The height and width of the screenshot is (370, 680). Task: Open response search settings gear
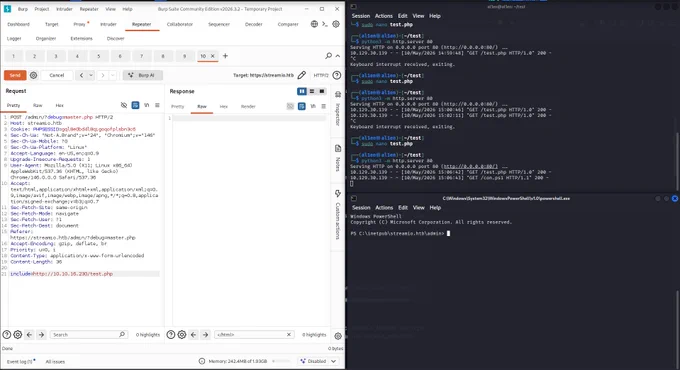[182, 334]
